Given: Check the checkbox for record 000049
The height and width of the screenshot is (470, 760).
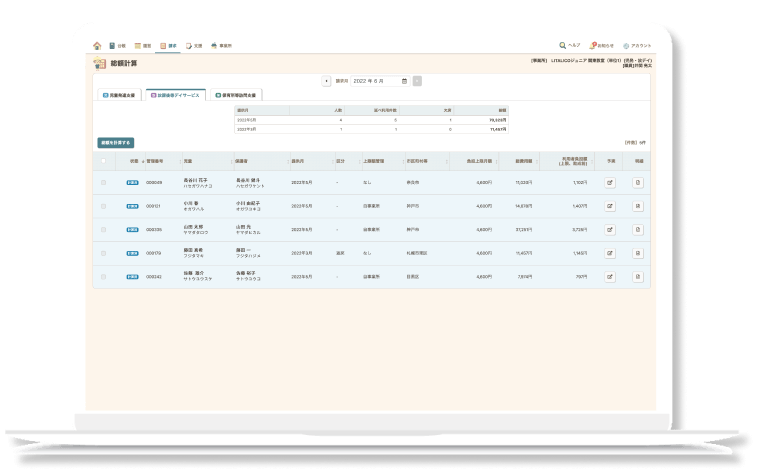Looking at the screenshot, I should point(103,183).
